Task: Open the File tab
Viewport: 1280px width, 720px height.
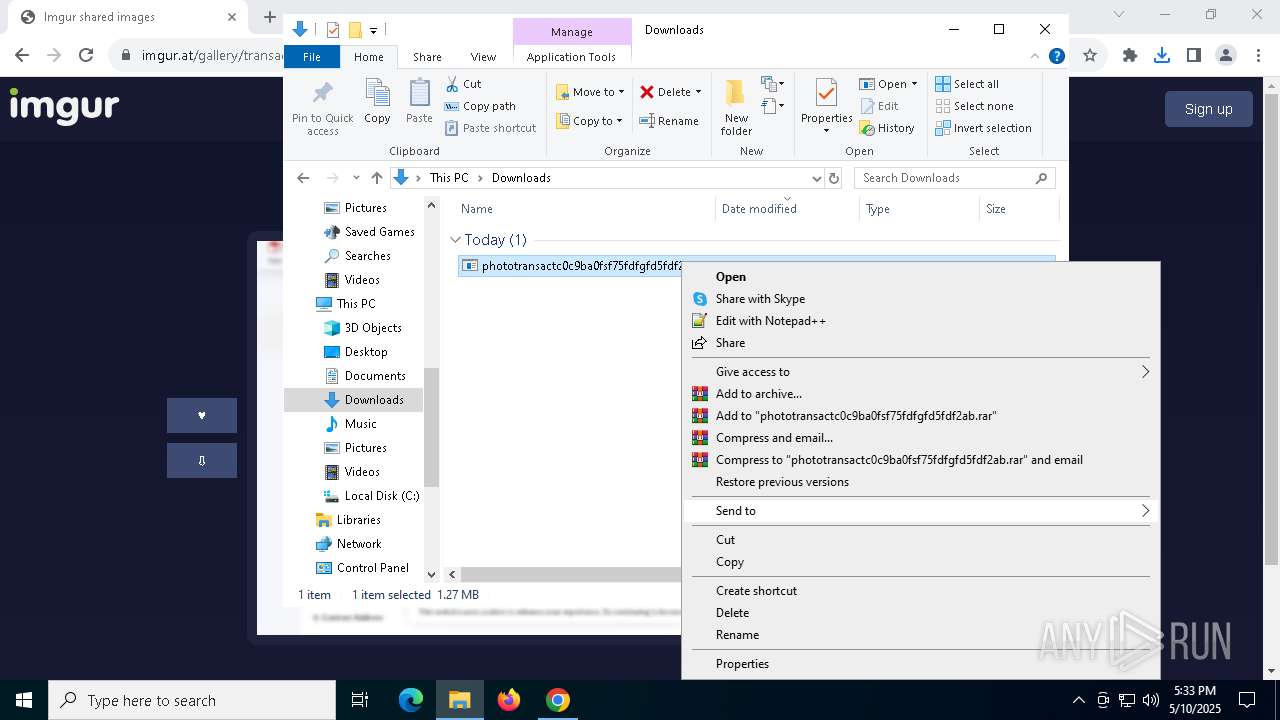Action: 312,57
